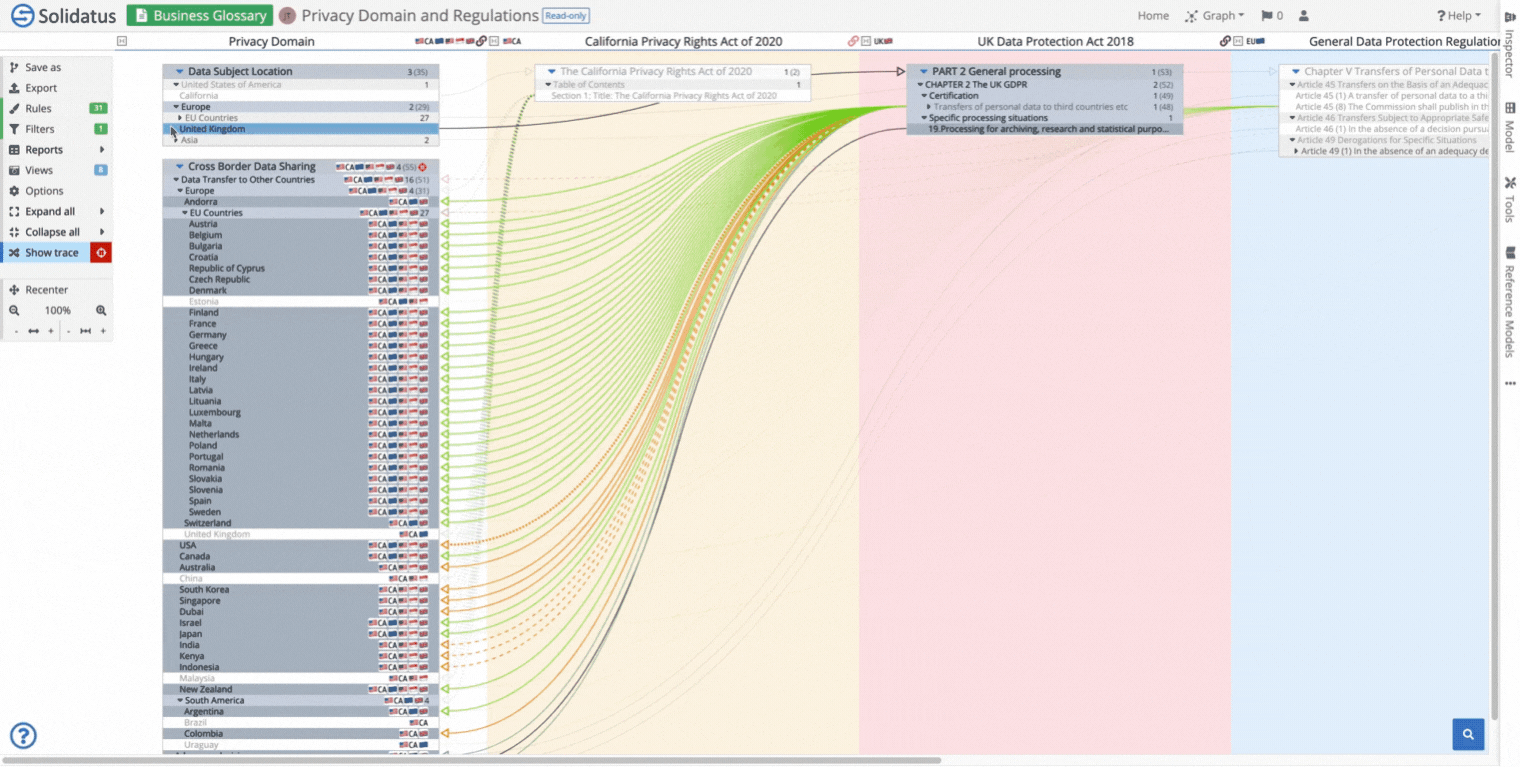Go to Home
This screenshot has height=767, width=1520.
tap(1153, 16)
